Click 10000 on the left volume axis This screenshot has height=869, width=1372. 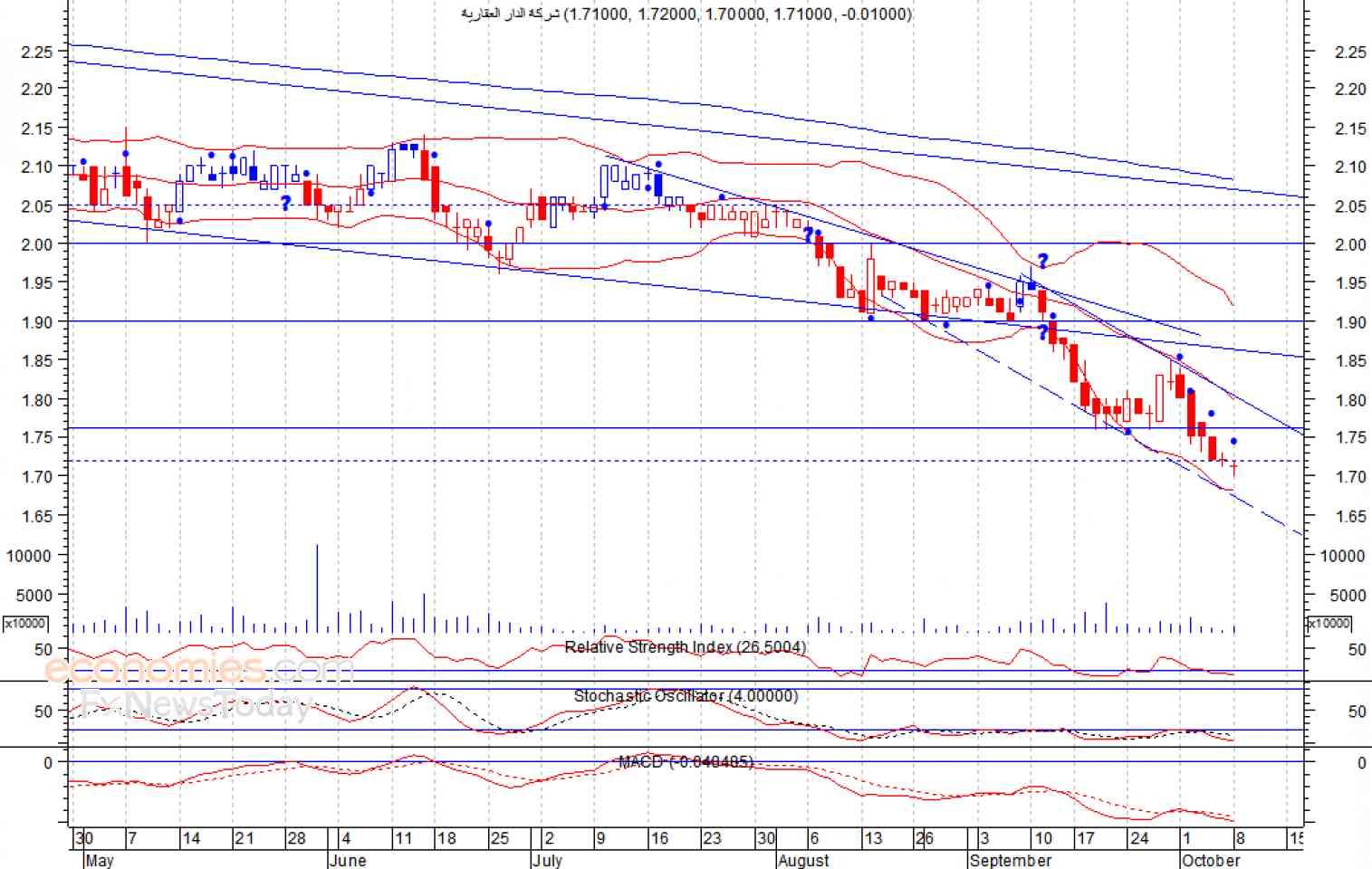(28, 556)
